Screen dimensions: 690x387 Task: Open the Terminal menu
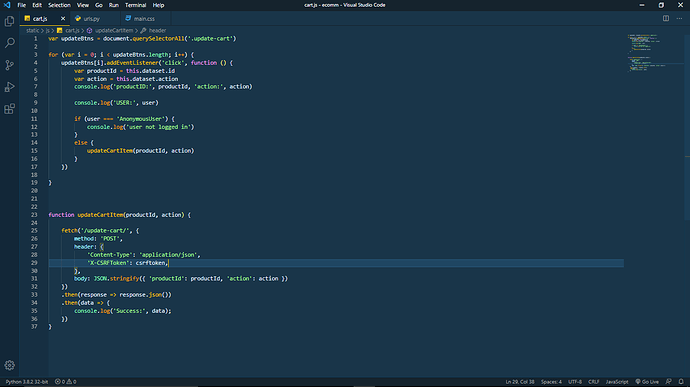[x=135, y=5]
